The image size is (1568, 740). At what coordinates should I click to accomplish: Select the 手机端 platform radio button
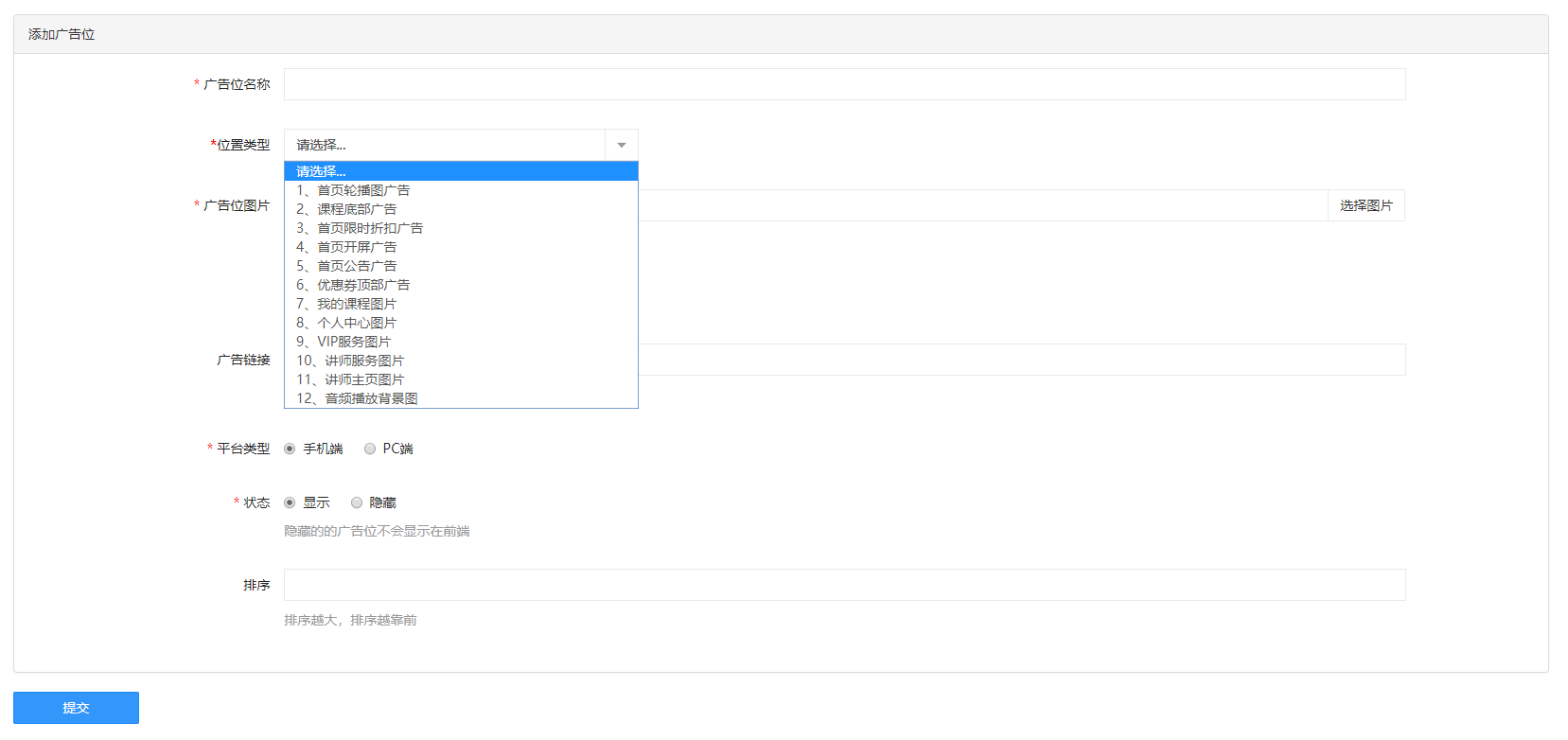(x=290, y=449)
